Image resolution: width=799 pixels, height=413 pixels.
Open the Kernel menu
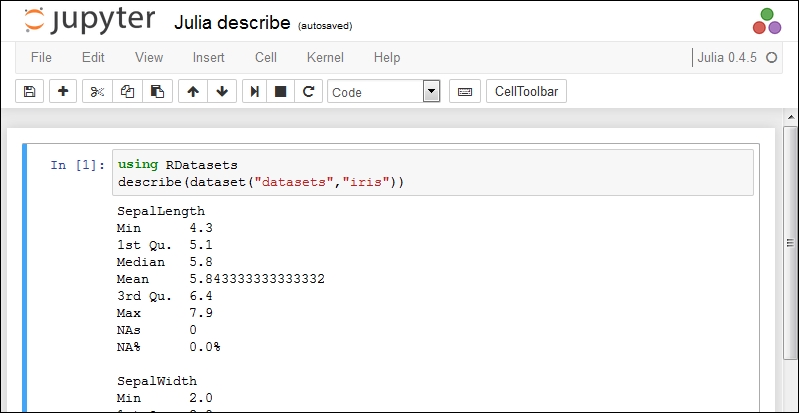pos(325,57)
